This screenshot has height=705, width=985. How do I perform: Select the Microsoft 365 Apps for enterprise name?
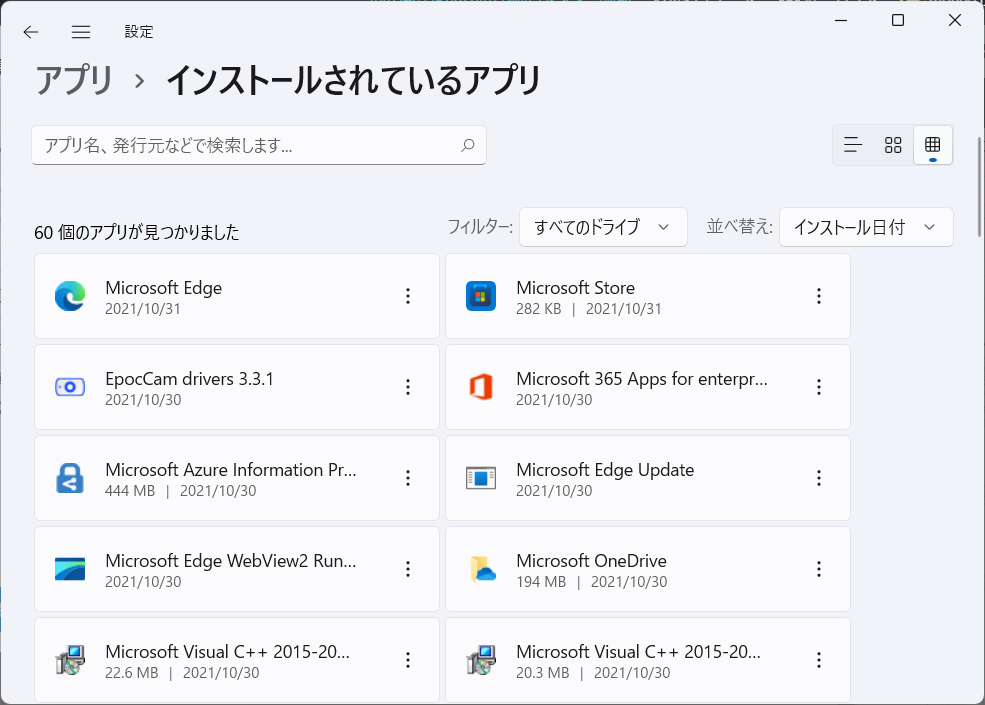(641, 379)
